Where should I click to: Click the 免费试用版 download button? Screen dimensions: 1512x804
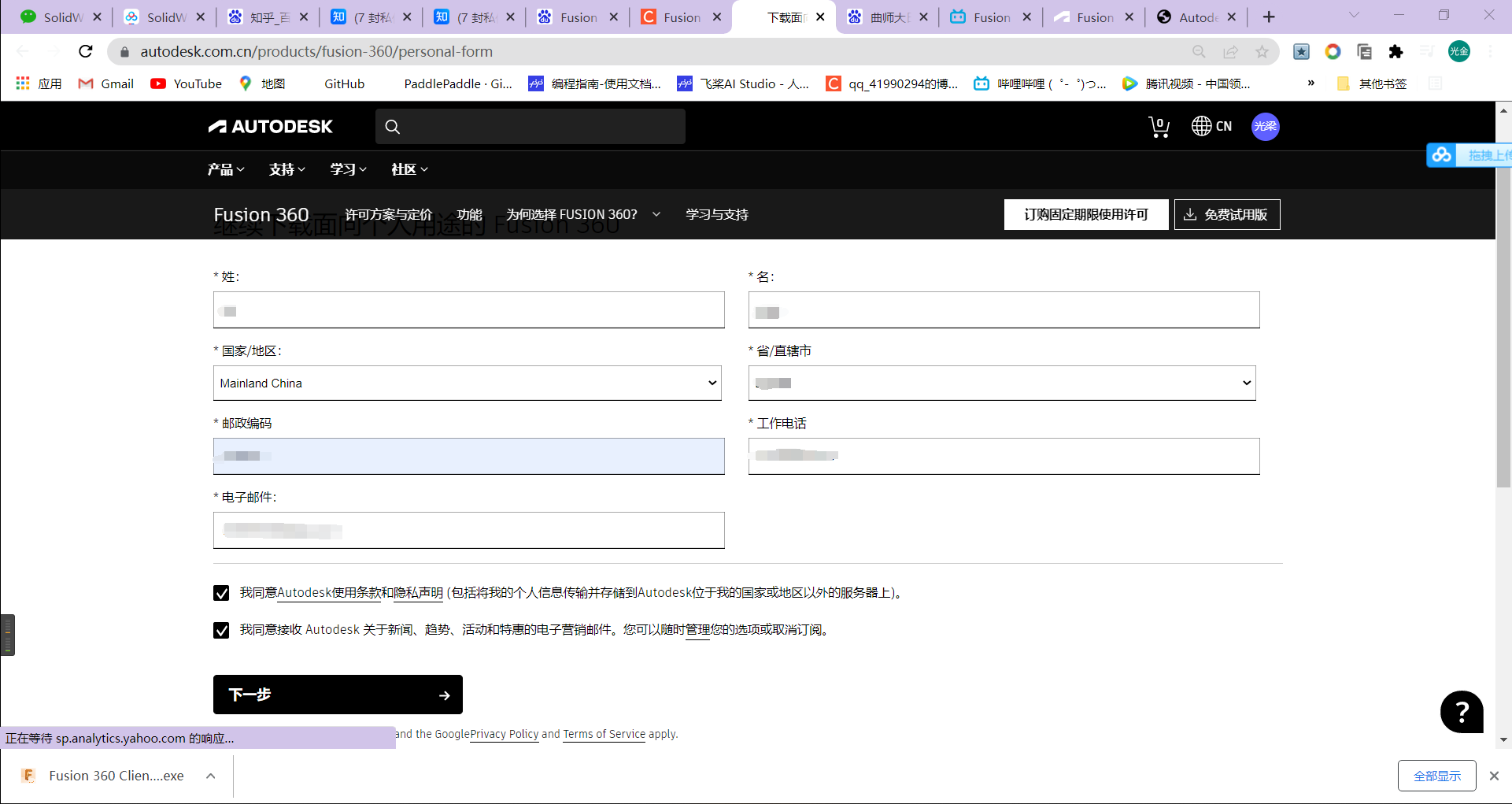pyautogui.click(x=1227, y=214)
